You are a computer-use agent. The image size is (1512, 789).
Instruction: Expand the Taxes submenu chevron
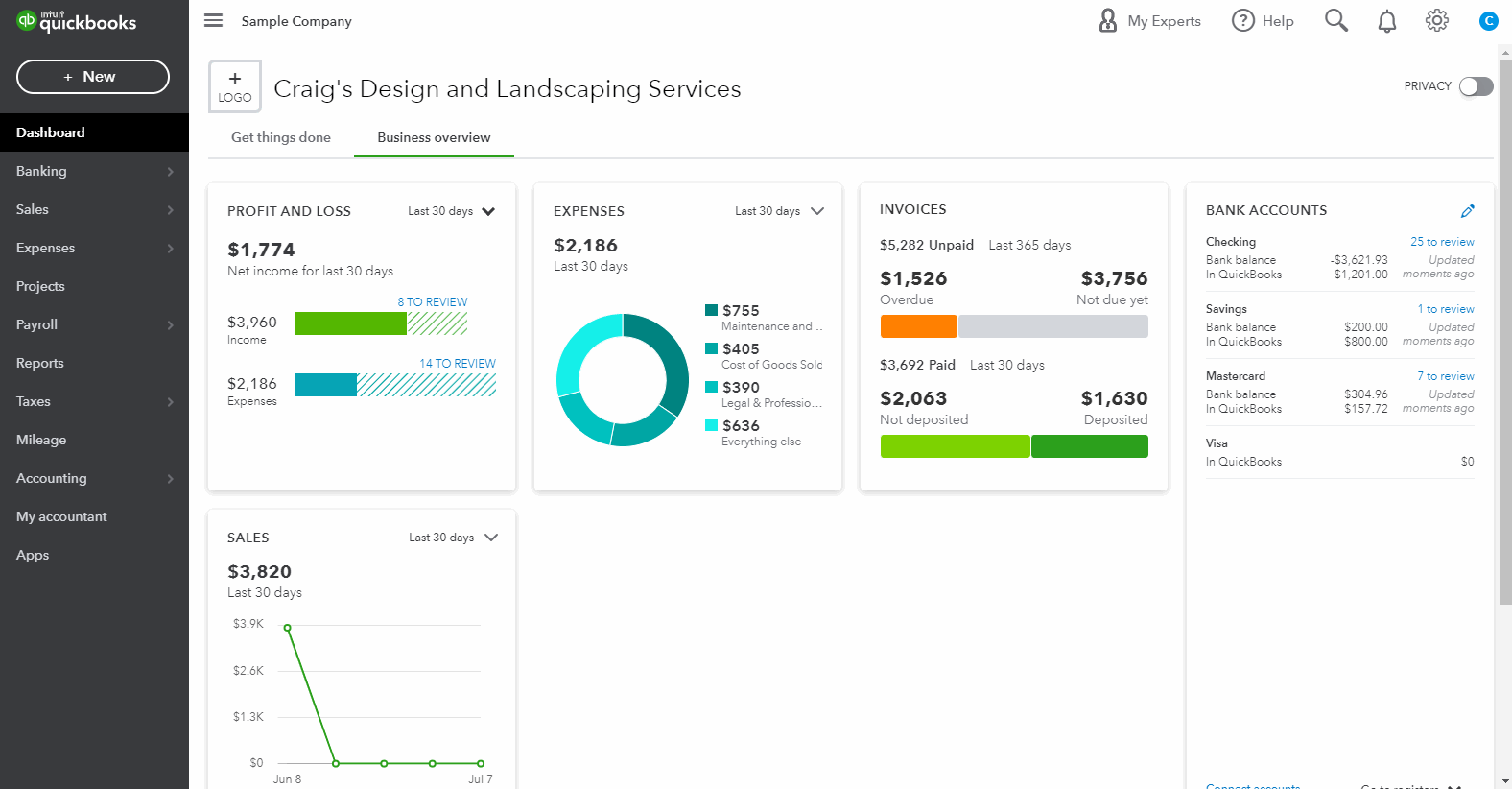(x=170, y=401)
